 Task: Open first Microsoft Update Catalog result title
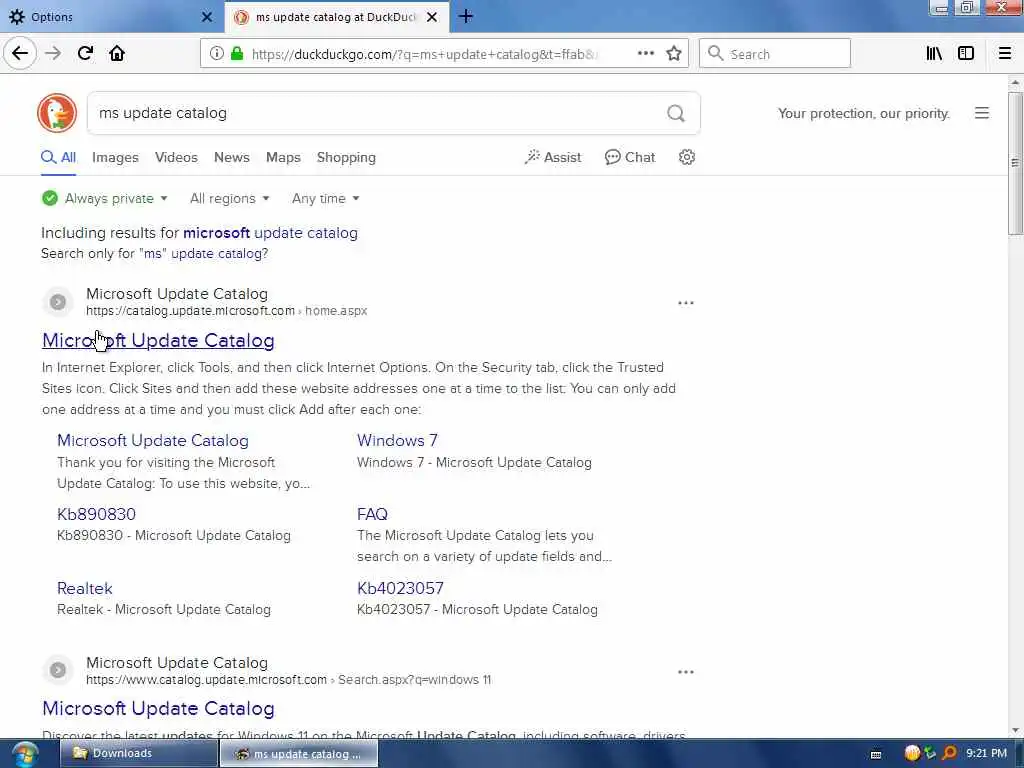click(x=158, y=340)
